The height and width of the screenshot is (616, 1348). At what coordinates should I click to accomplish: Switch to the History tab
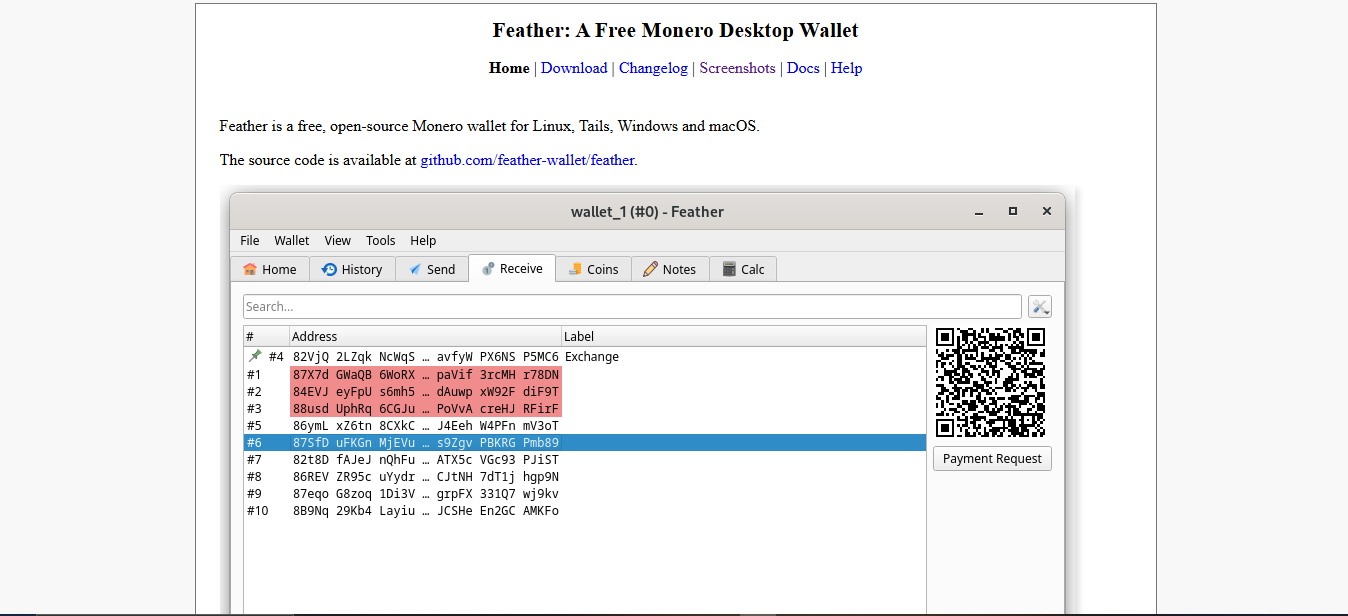pos(352,269)
